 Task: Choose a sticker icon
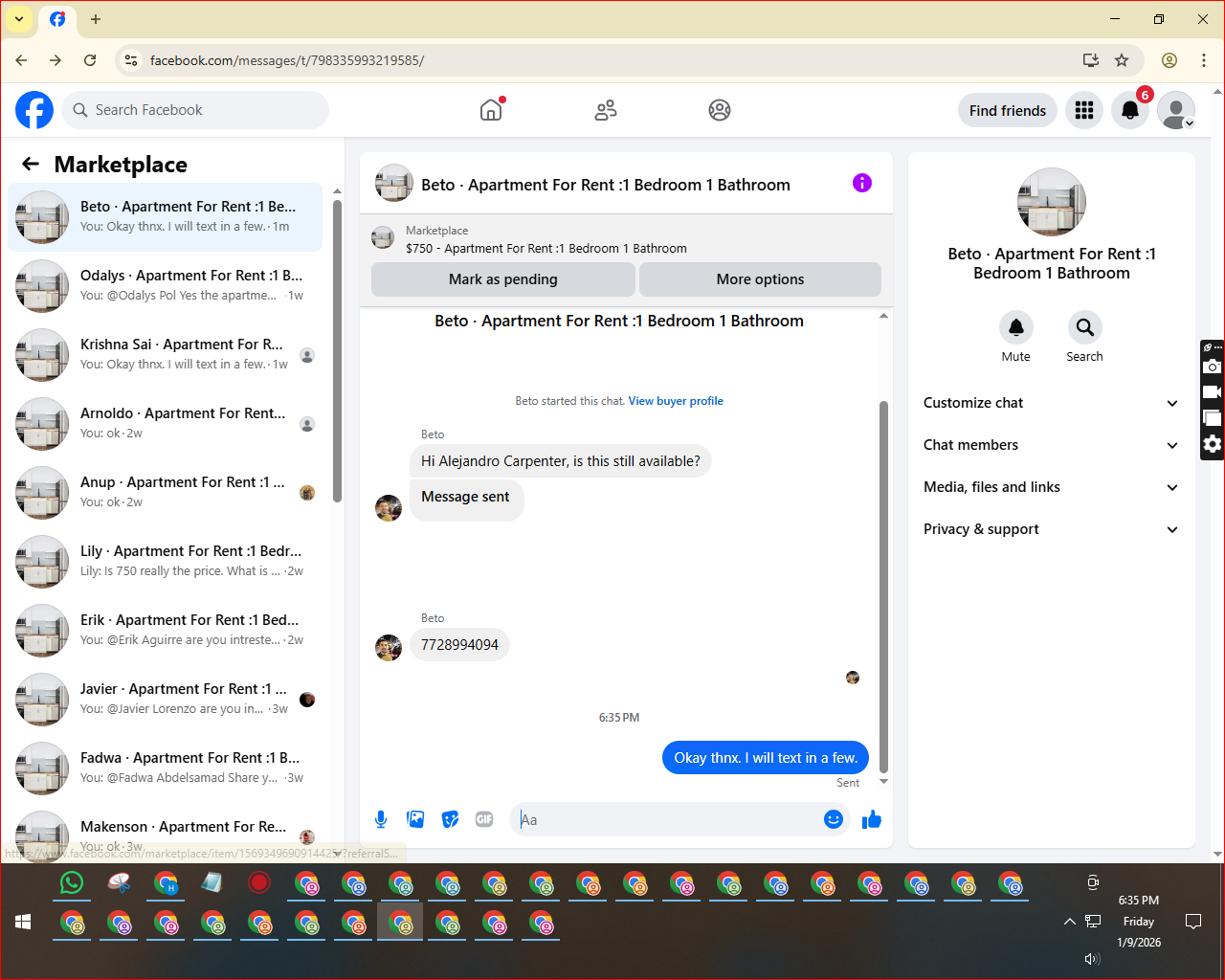[x=450, y=819]
